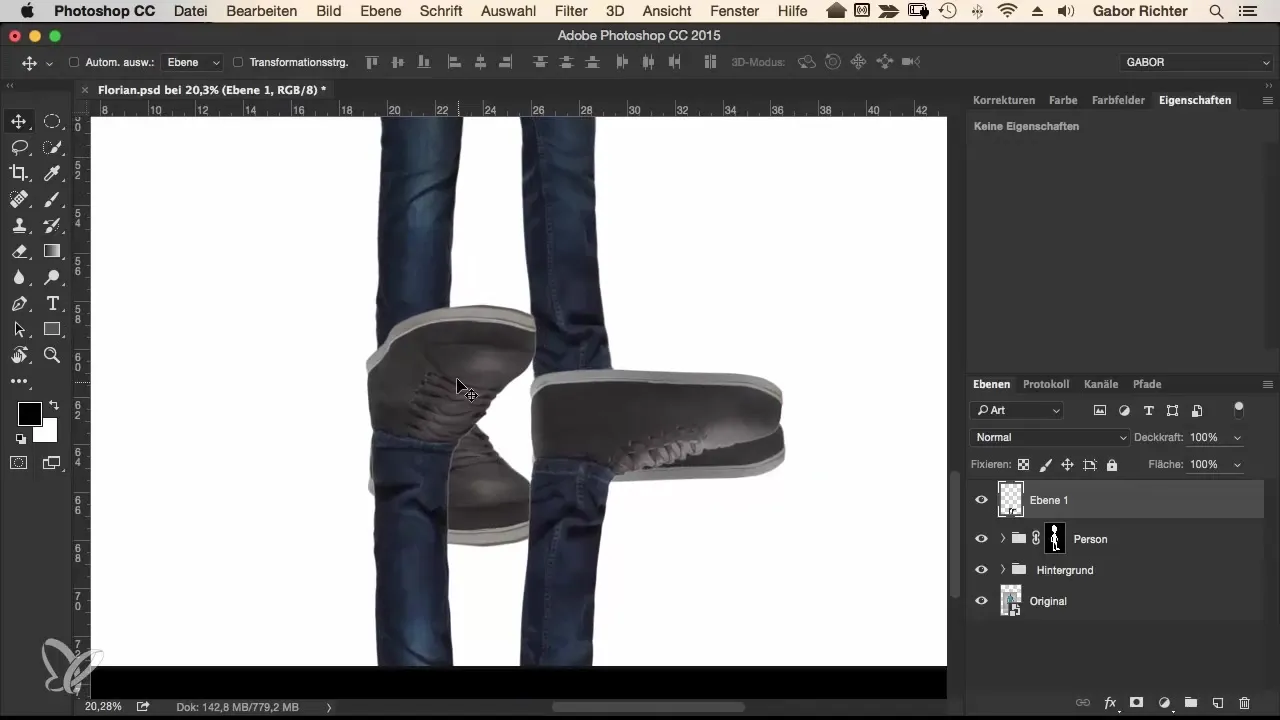Open the Art layer filter dropdown

pyautogui.click(x=1018, y=410)
